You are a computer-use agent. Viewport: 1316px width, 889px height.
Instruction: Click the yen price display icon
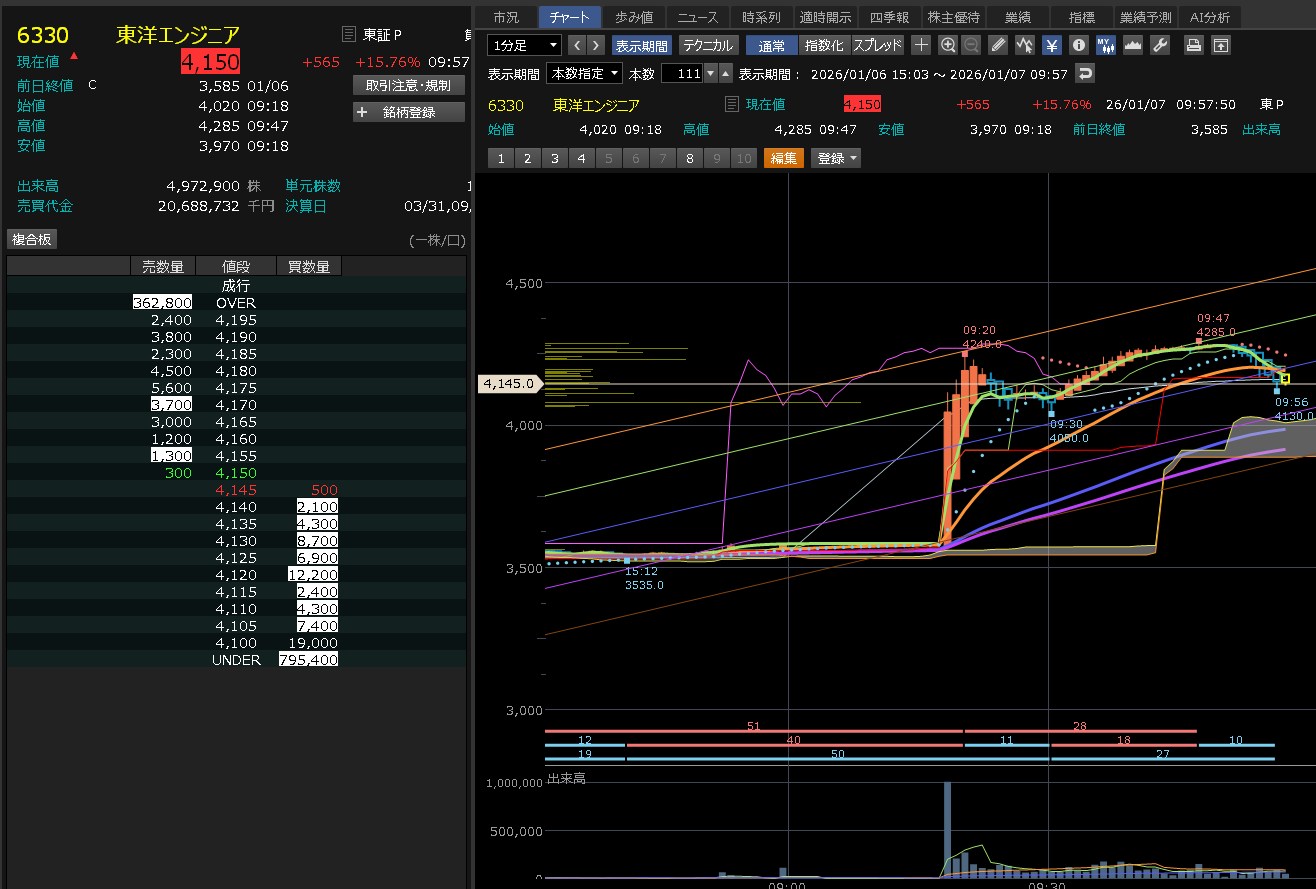tap(1052, 45)
